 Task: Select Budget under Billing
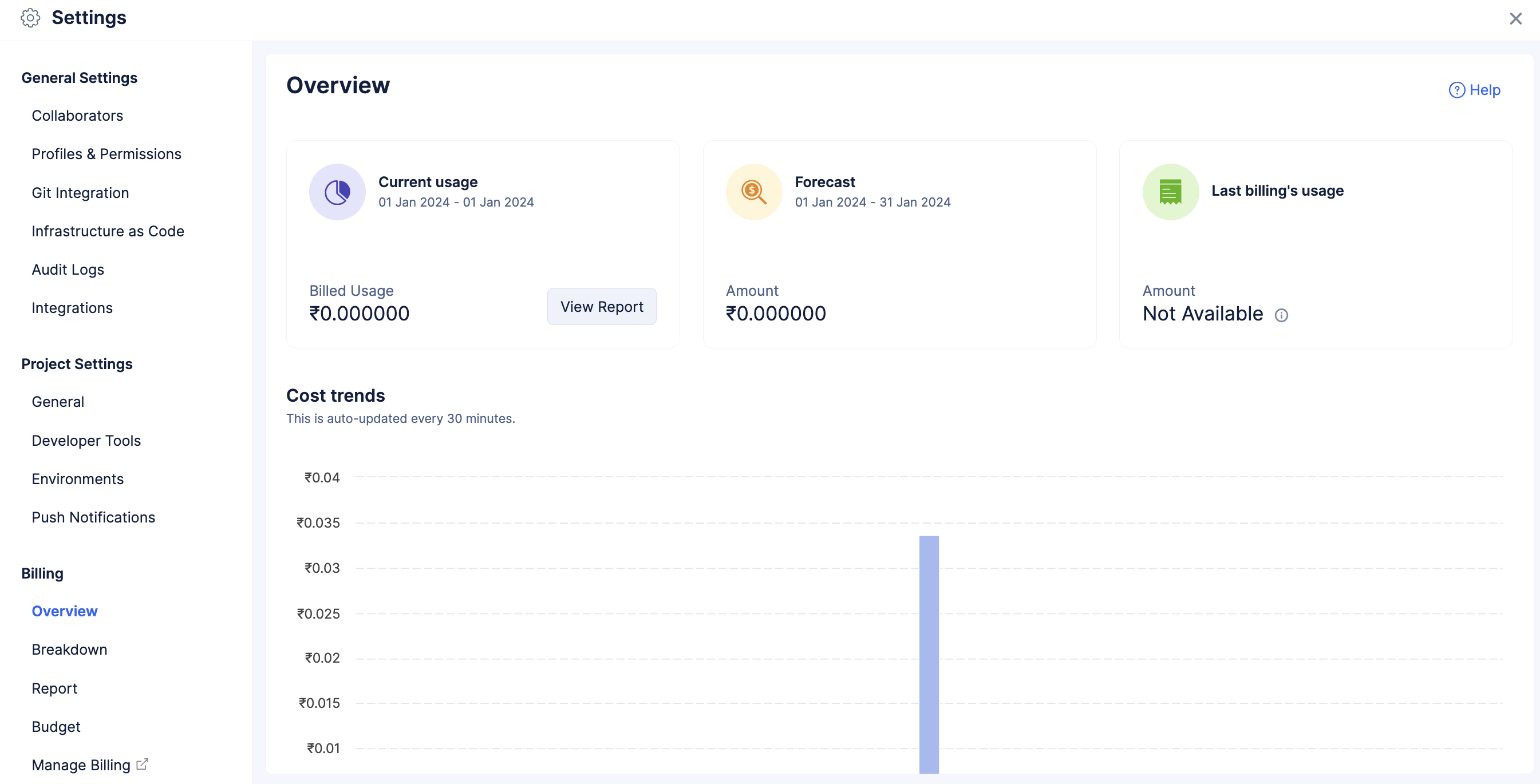point(56,727)
